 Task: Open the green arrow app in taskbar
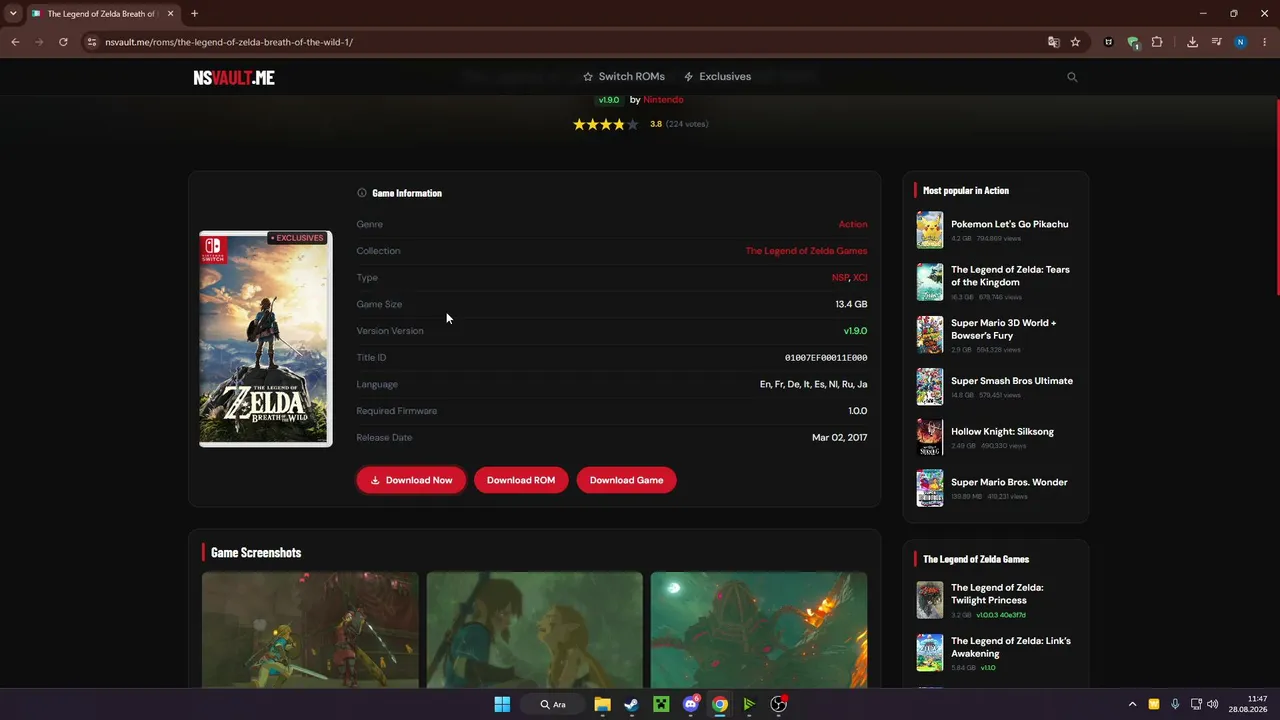click(749, 704)
